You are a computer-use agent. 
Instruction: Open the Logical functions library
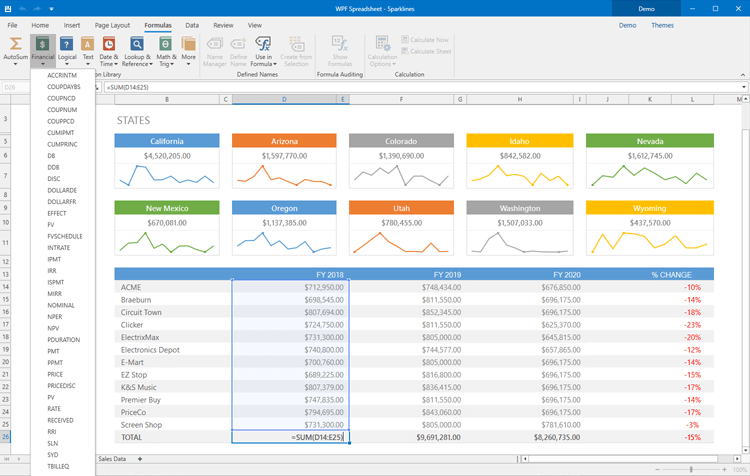coord(67,50)
